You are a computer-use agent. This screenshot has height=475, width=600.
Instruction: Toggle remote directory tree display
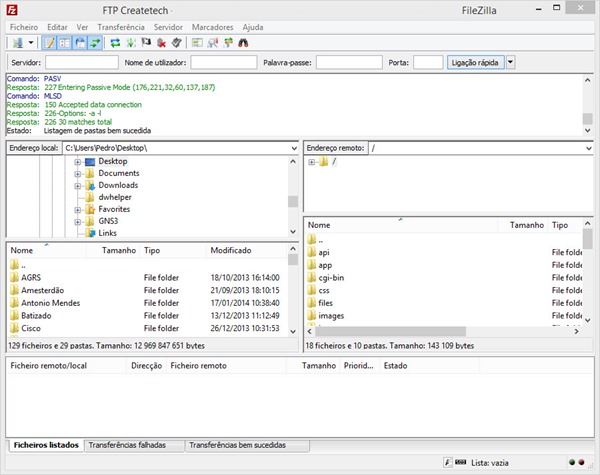[x=80, y=42]
